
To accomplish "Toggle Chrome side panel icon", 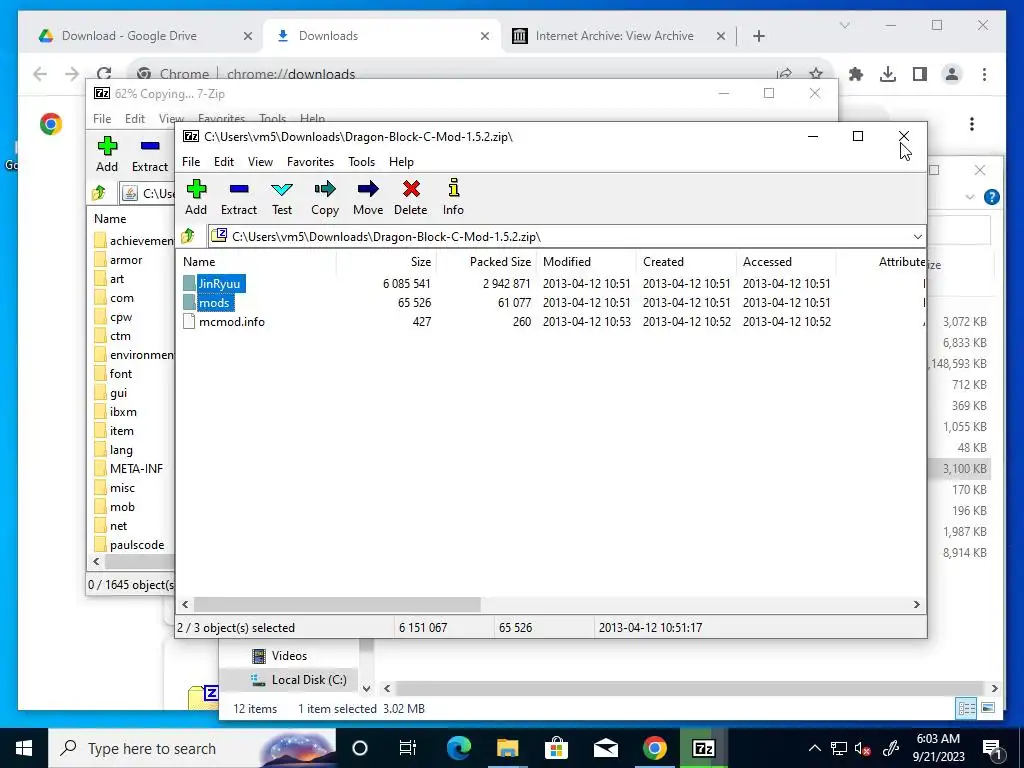I will click(920, 74).
